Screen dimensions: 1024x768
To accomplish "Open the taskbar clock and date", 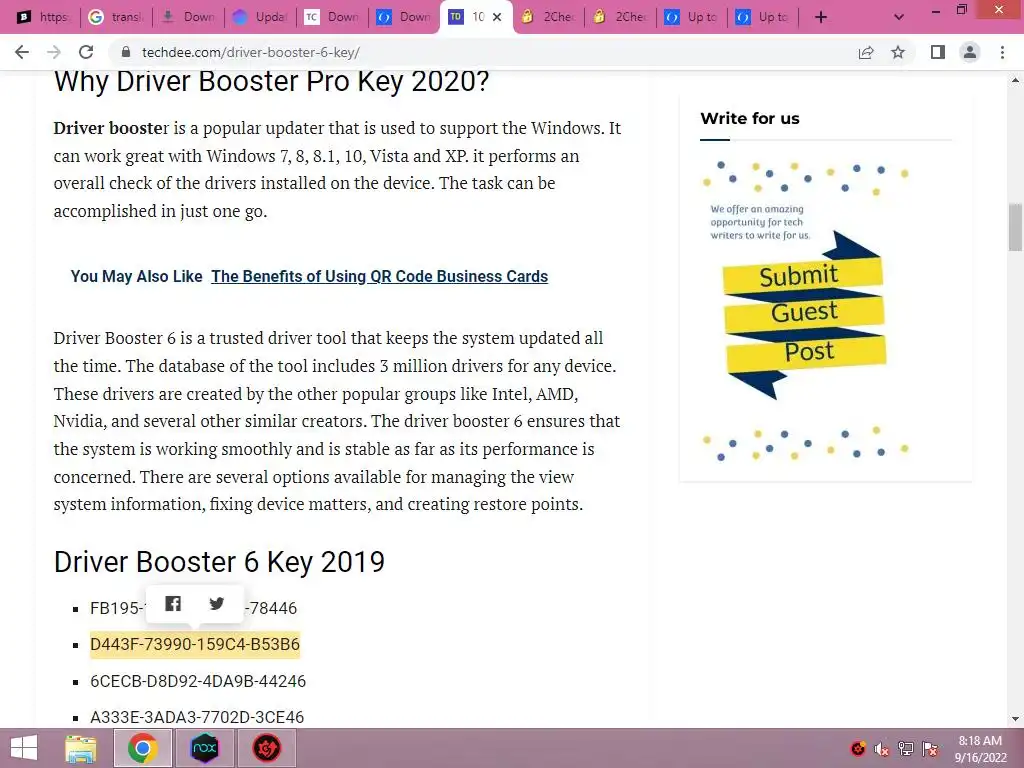I will pos(980,749).
